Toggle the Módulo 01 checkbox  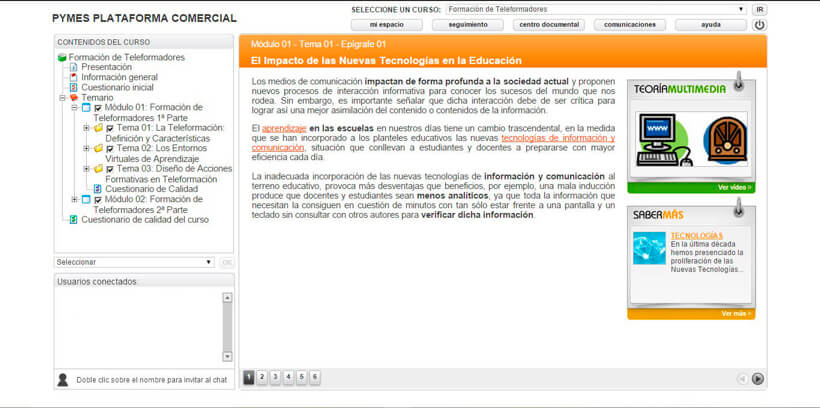[98, 108]
